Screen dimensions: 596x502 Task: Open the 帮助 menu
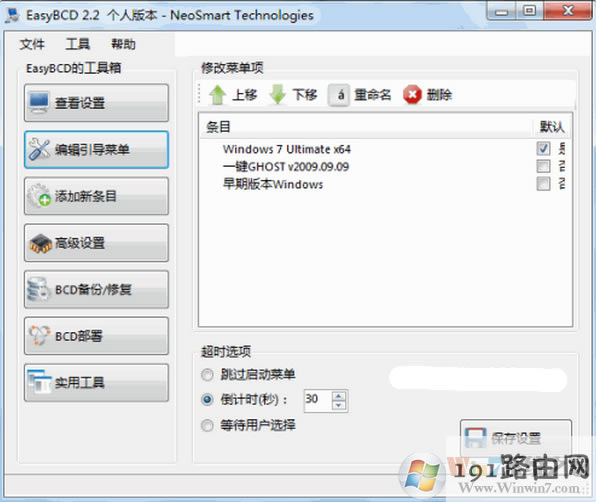[x=123, y=44]
